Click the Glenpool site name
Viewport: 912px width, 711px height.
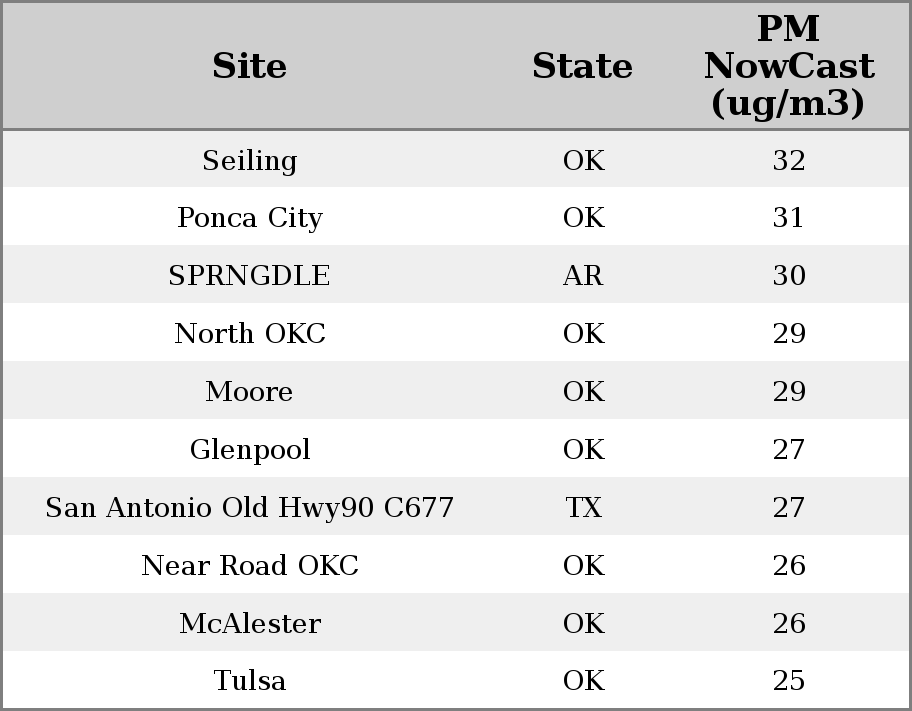pyautogui.click(x=249, y=450)
